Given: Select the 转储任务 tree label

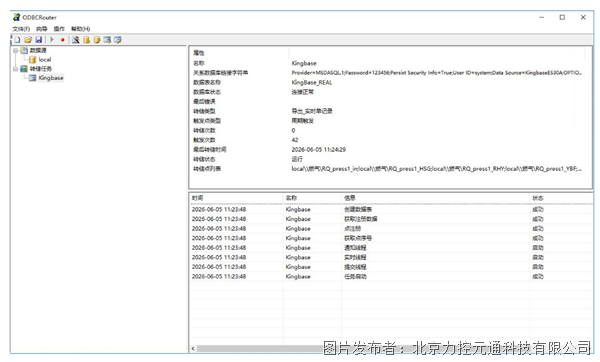Looking at the screenshot, I should coord(41,69).
